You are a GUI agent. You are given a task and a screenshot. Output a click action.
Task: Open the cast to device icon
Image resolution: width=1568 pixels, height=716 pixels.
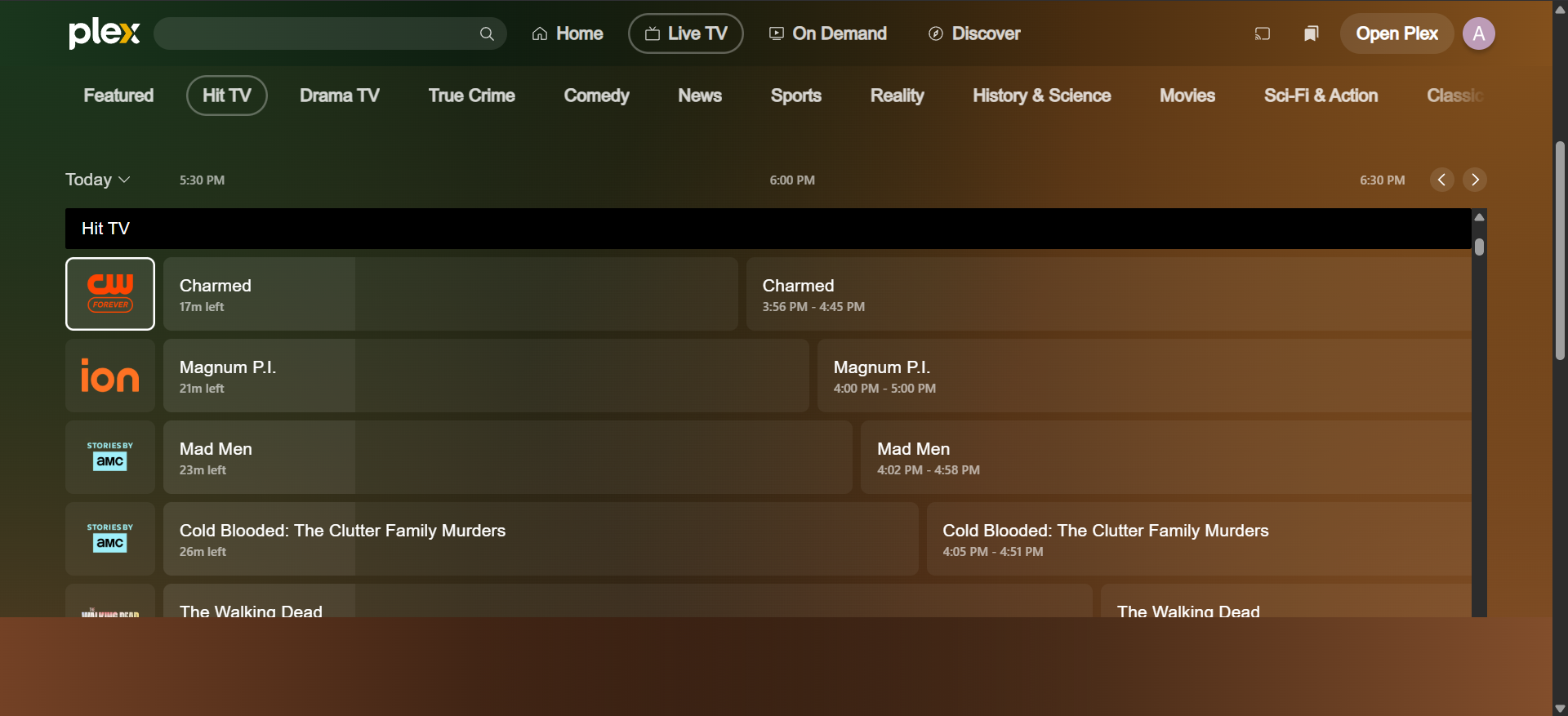click(x=1263, y=33)
